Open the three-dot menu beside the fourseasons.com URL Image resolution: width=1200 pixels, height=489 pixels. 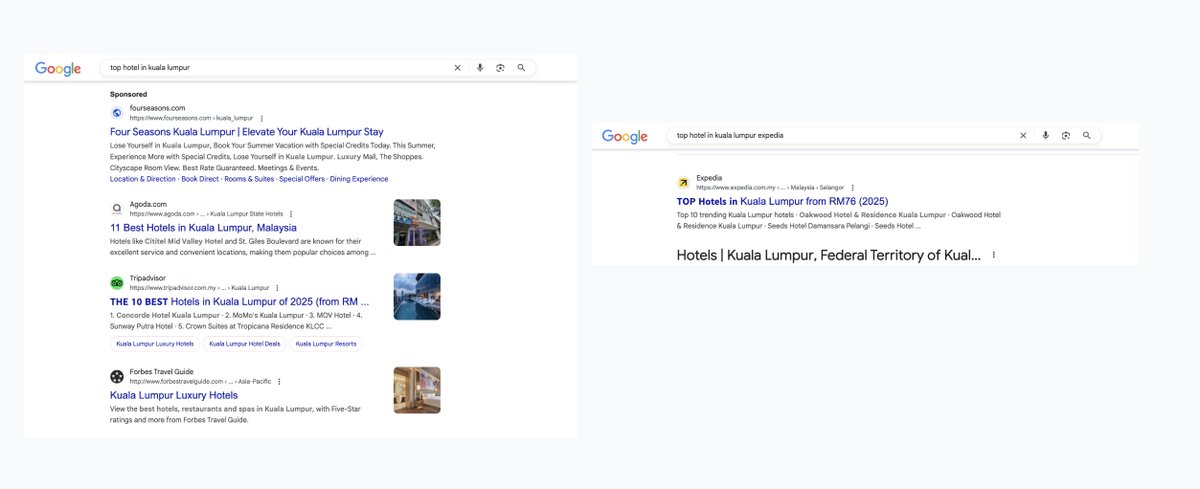click(261, 118)
